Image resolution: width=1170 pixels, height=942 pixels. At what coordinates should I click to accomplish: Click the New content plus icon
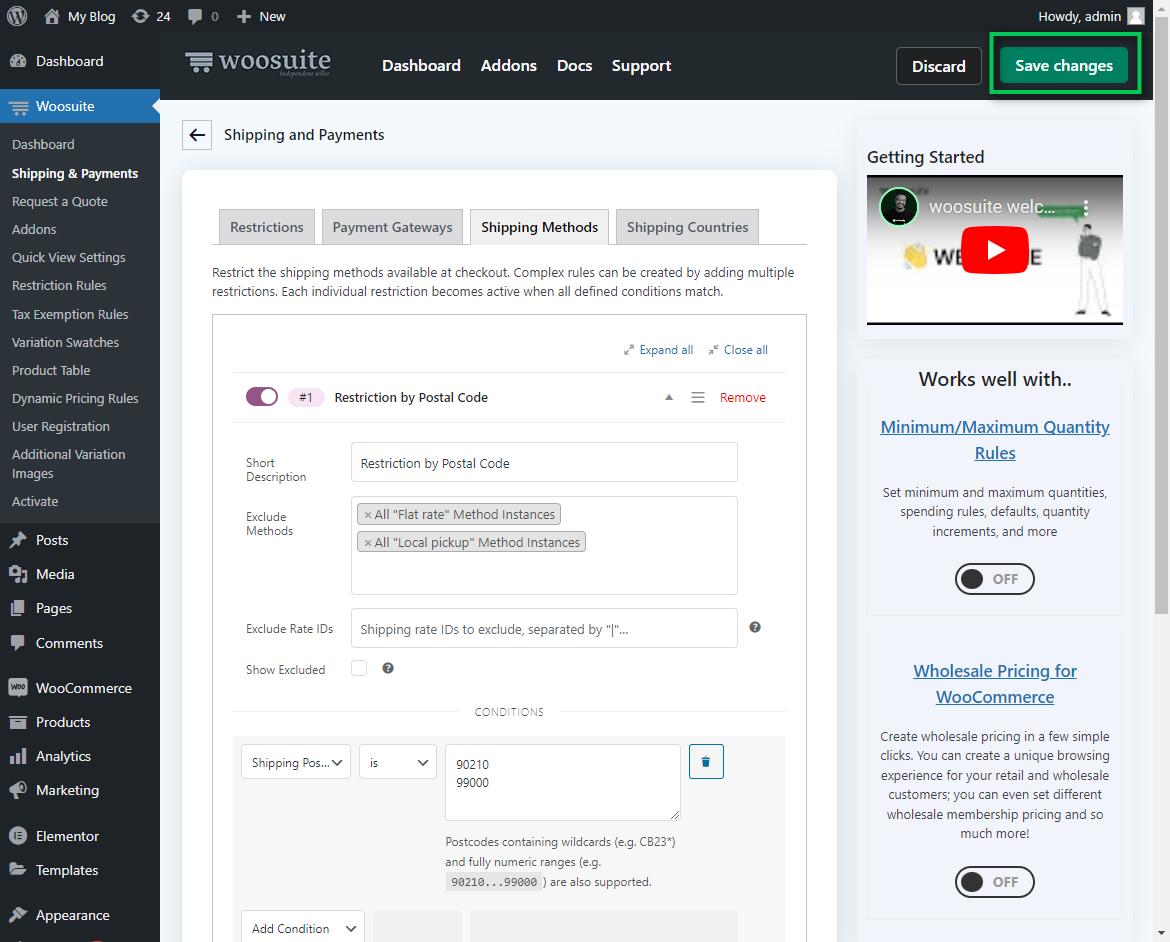tap(243, 16)
